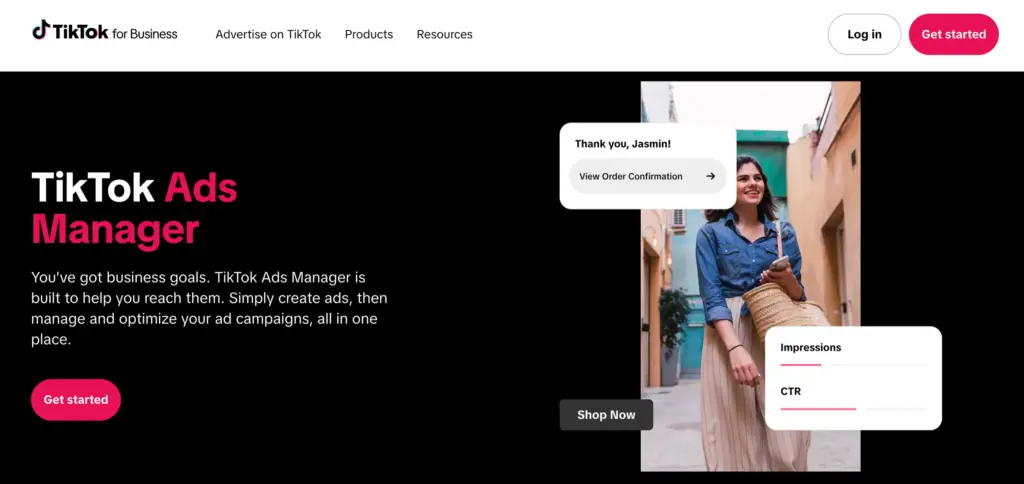Open the Advertise on TikTok menu
Image resolution: width=1024 pixels, height=484 pixels.
pos(268,35)
